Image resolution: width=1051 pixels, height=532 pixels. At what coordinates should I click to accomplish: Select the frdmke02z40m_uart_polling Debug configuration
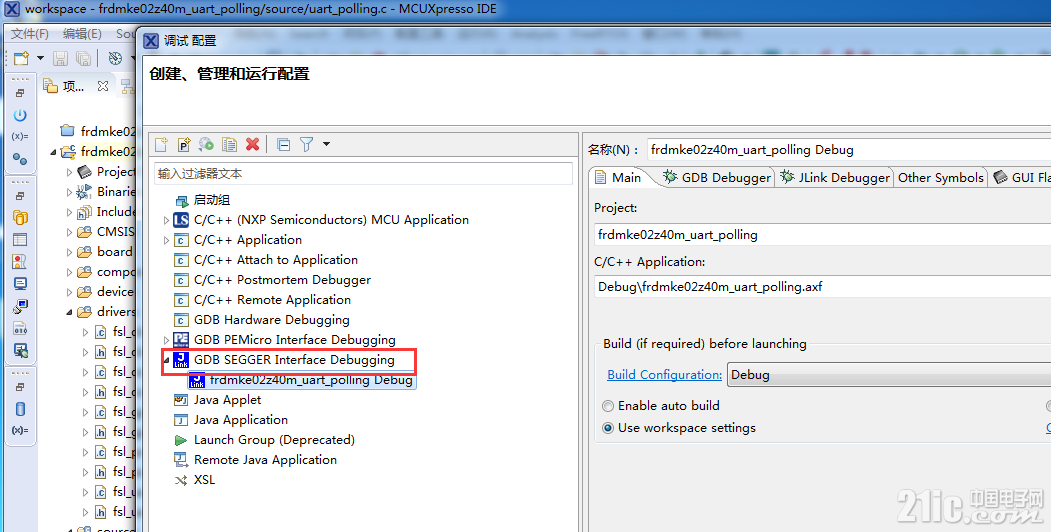[311, 380]
